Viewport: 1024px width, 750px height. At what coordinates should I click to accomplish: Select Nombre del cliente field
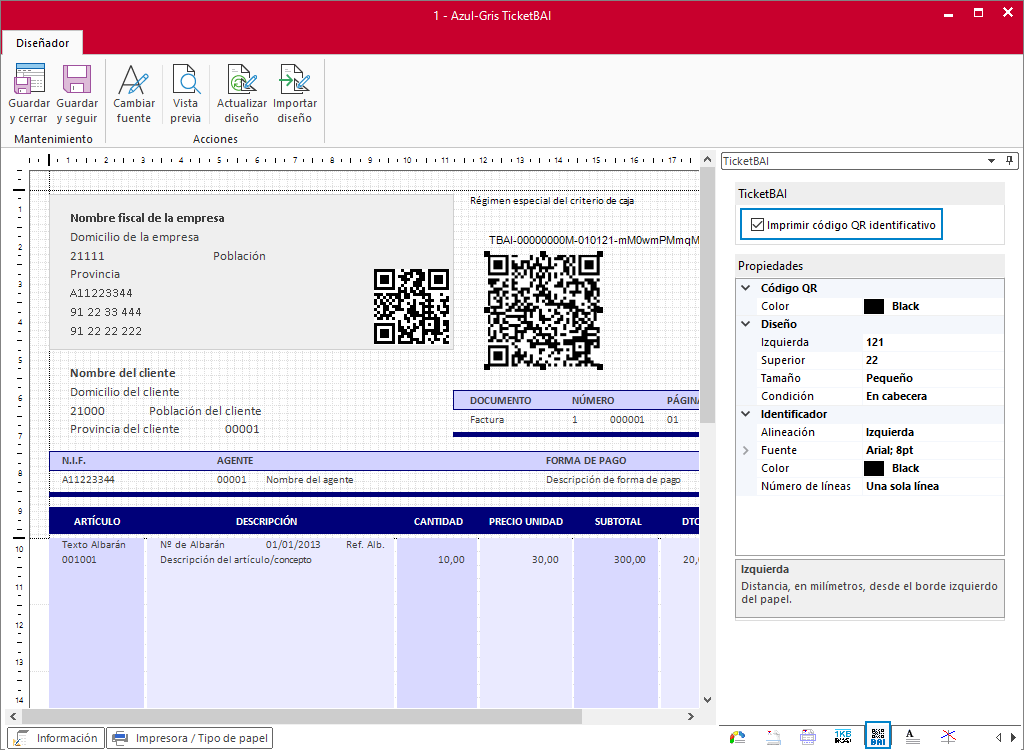click(x=123, y=373)
